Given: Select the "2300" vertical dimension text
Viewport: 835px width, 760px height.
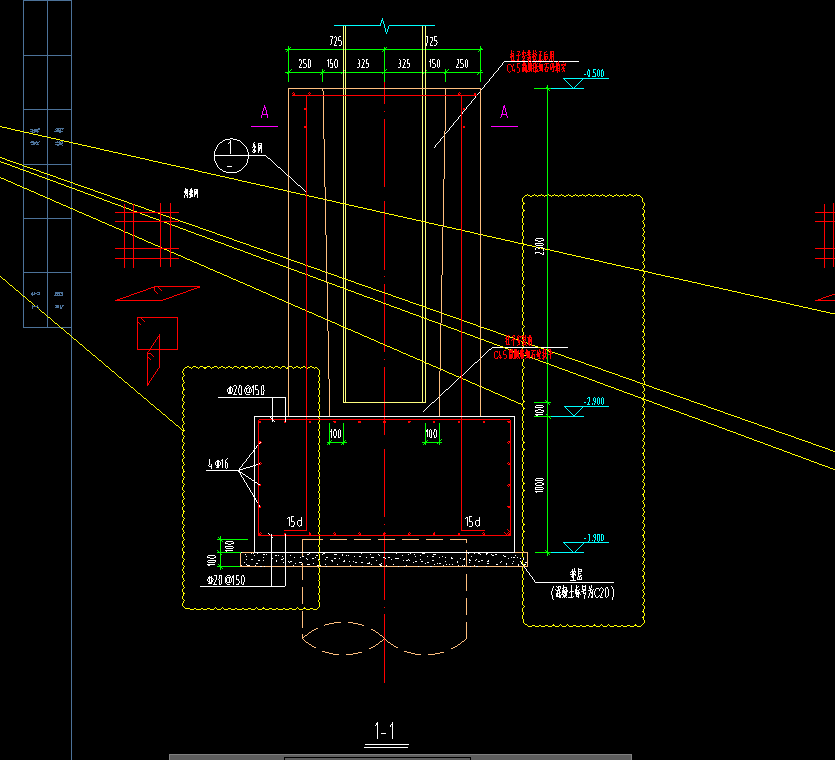Looking at the screenshot, I should (539, 246).
